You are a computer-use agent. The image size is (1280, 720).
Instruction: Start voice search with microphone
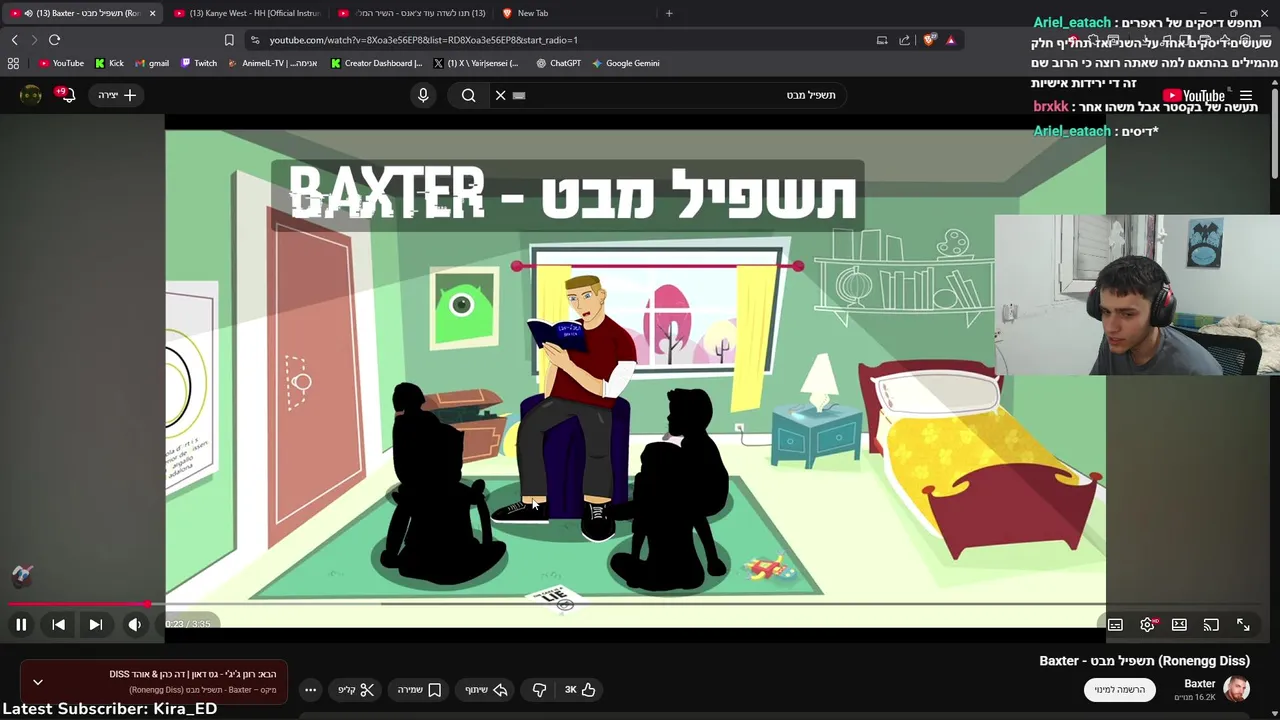tap(423, 95)
